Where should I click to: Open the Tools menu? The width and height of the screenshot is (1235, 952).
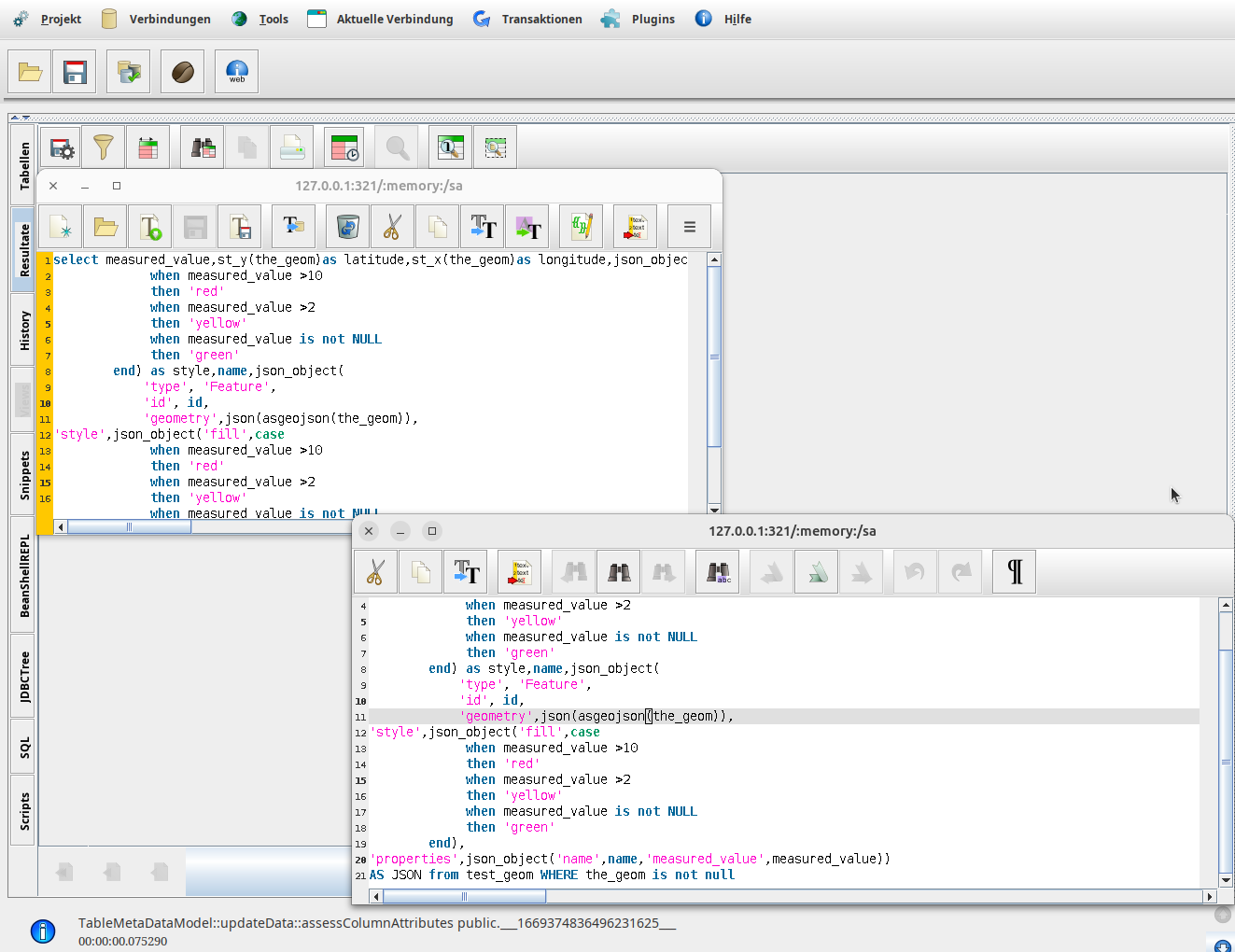point(260,19)
